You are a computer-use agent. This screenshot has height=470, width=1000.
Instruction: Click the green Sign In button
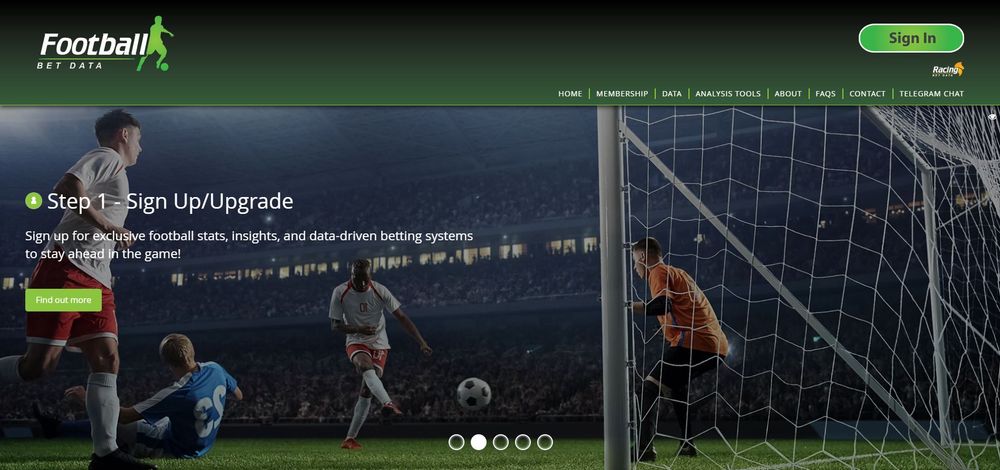(911, 38)
